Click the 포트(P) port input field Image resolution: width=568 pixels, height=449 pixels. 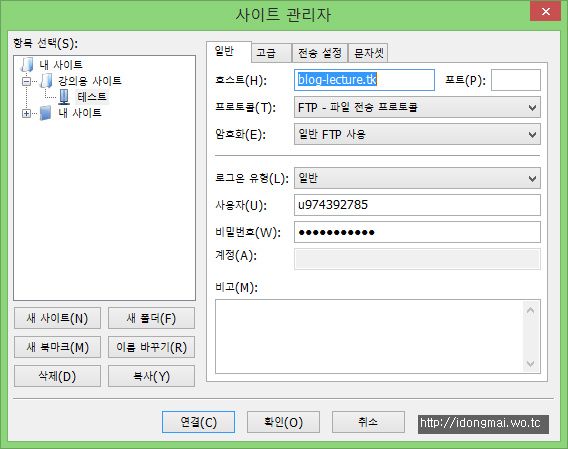point(516,80)
